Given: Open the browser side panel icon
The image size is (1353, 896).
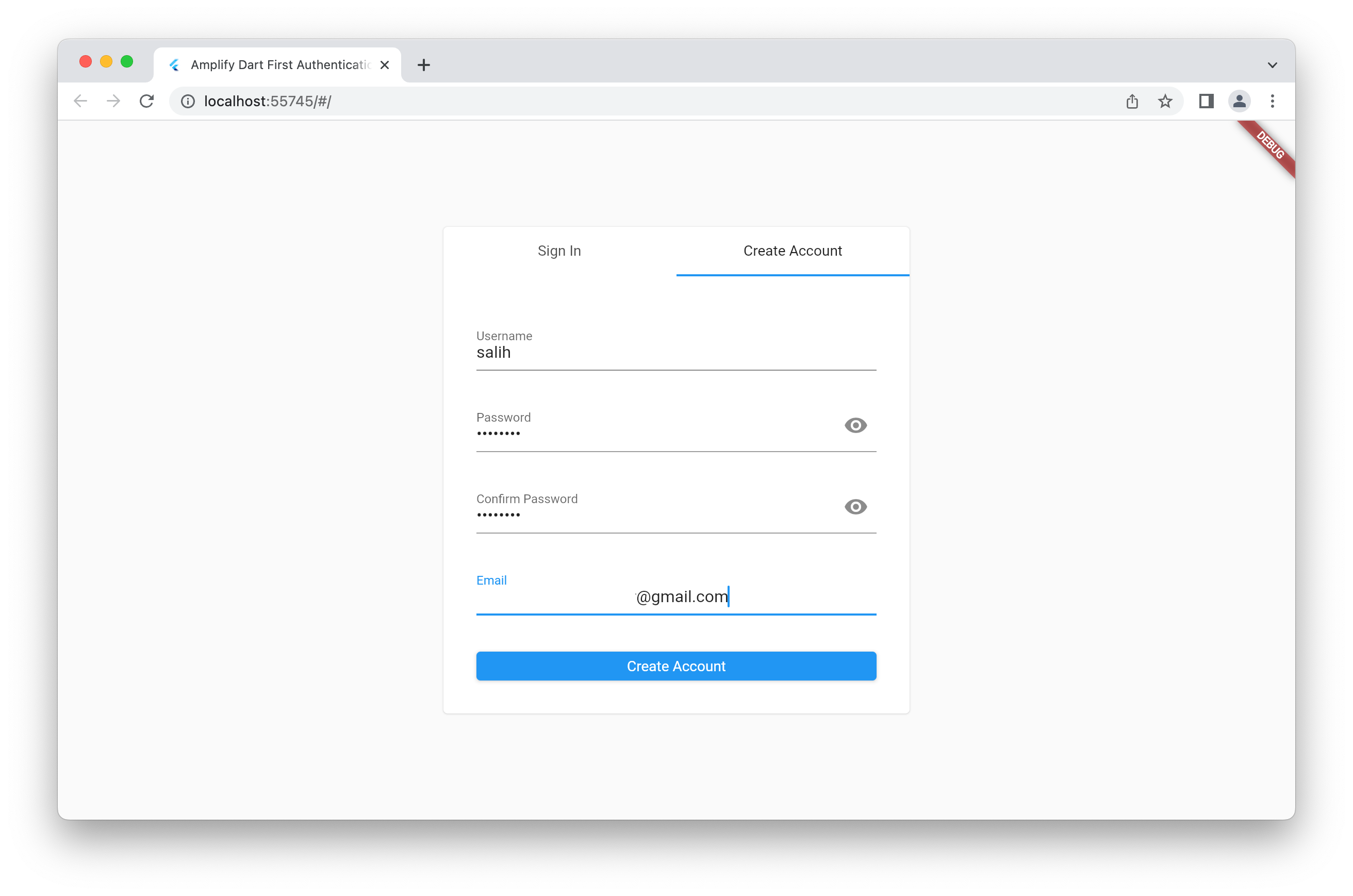Looking at the screenshot, I should (1206, 101).
